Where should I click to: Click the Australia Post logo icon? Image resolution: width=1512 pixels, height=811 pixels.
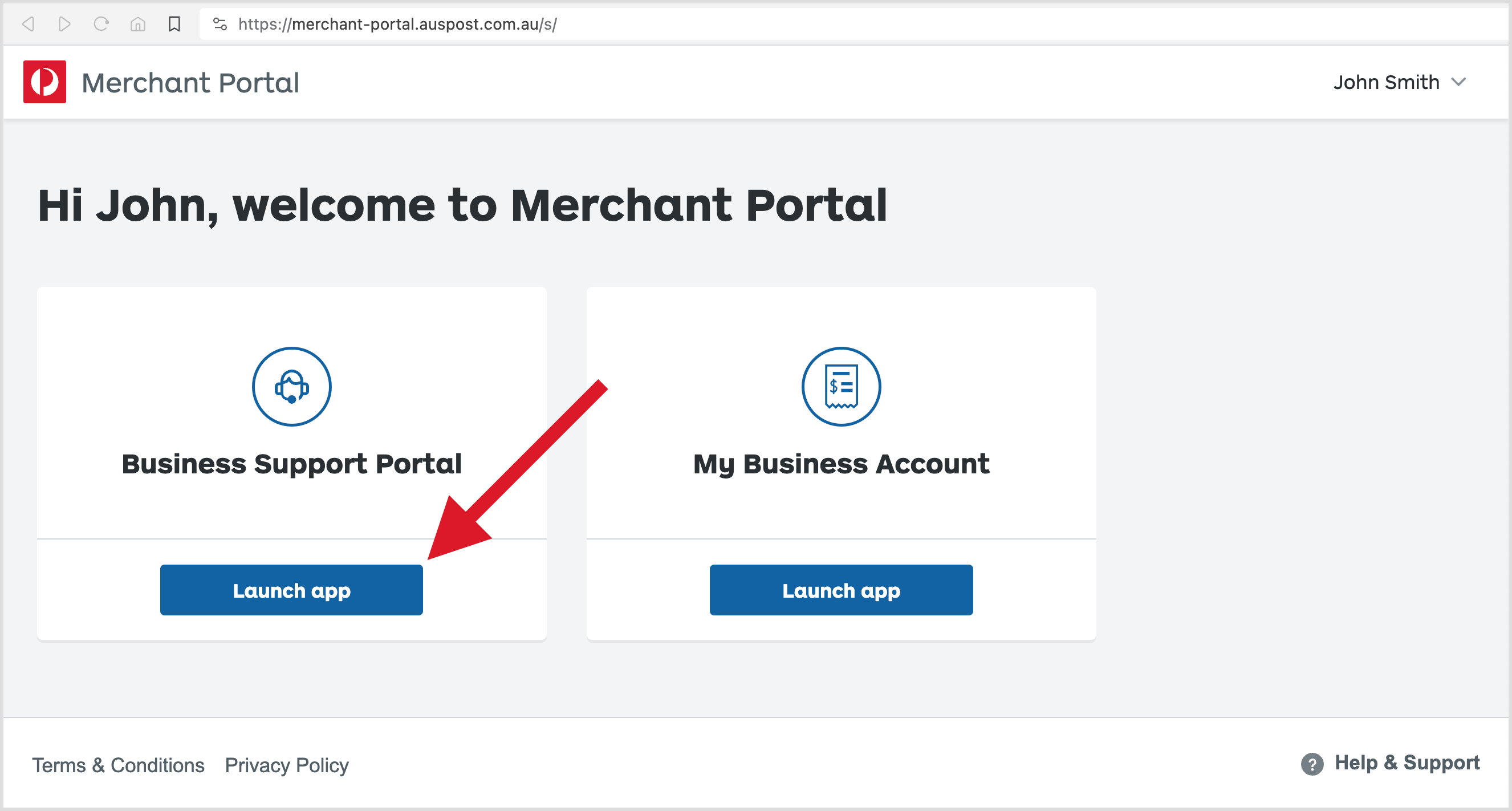pyautogui.click(x=44, y=82)
